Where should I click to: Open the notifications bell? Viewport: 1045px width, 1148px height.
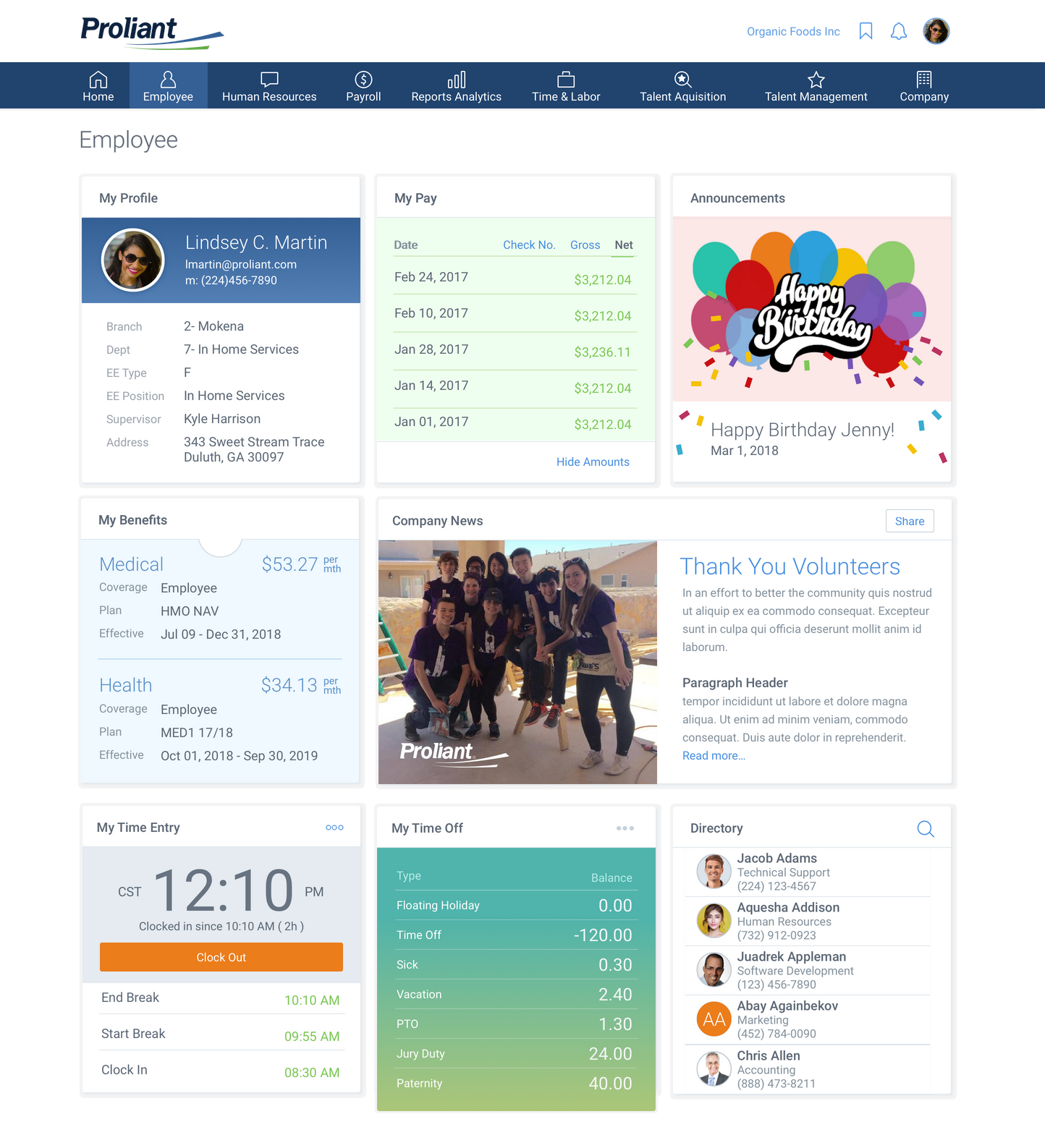click(898, 31)
